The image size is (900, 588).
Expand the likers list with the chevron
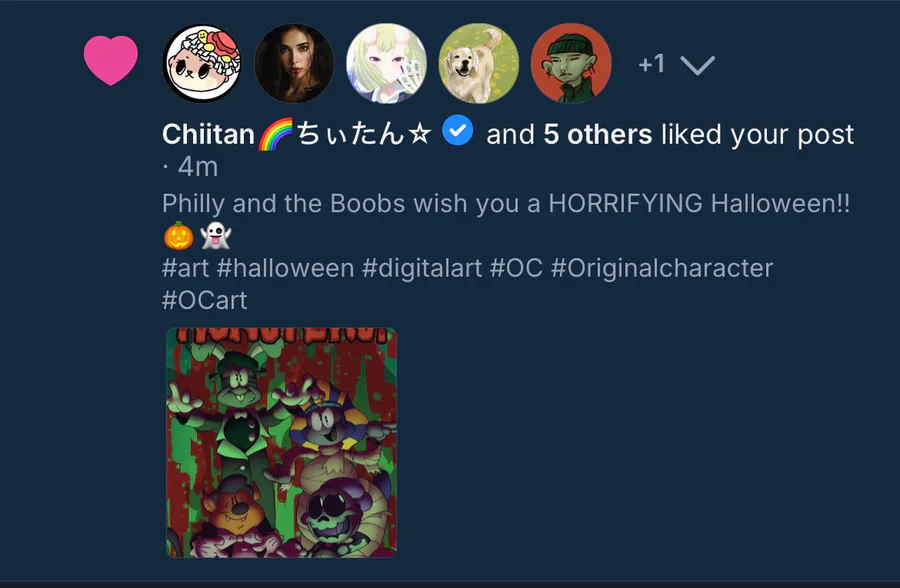pyautogui.click(x=697, y=65)
